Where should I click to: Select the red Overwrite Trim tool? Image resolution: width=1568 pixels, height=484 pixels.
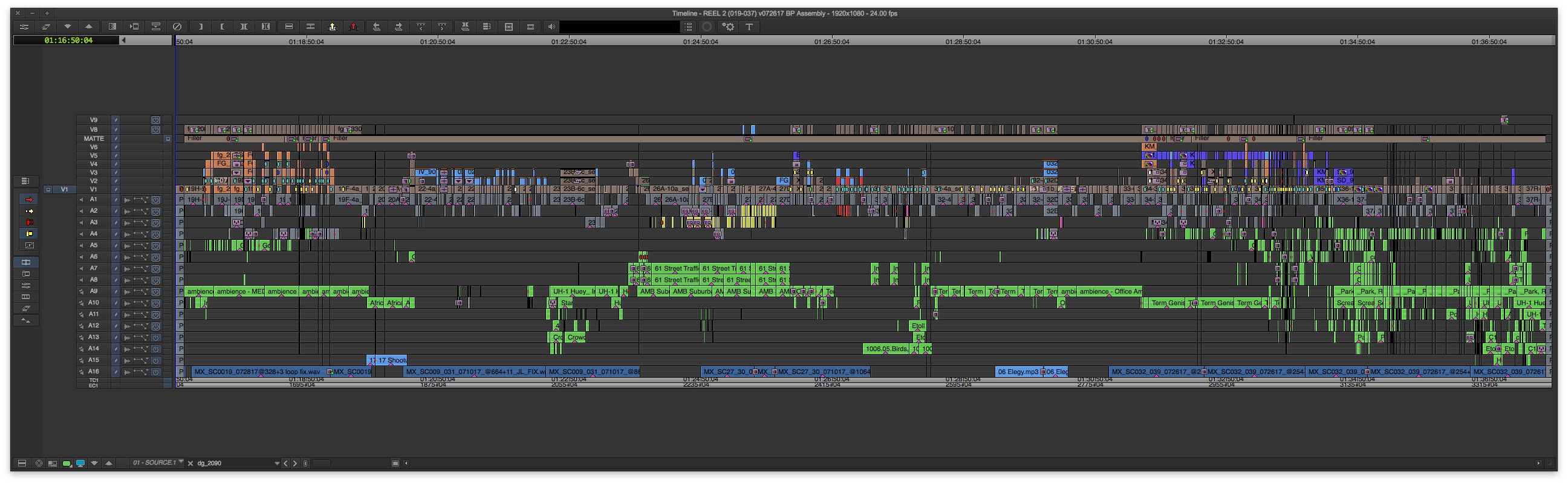[x=28, y=222]
